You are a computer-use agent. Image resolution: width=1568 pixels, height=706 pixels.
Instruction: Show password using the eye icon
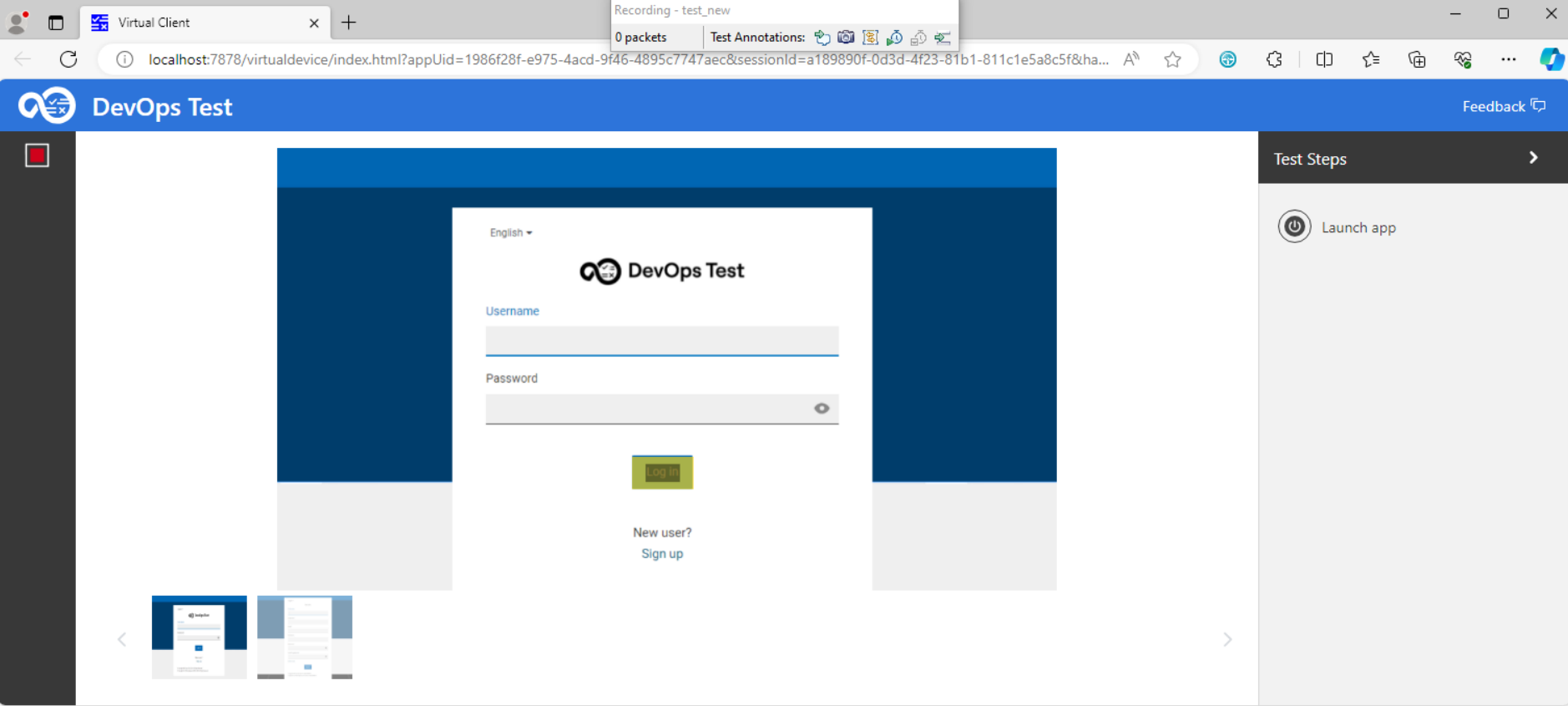[x=822, y=409]
